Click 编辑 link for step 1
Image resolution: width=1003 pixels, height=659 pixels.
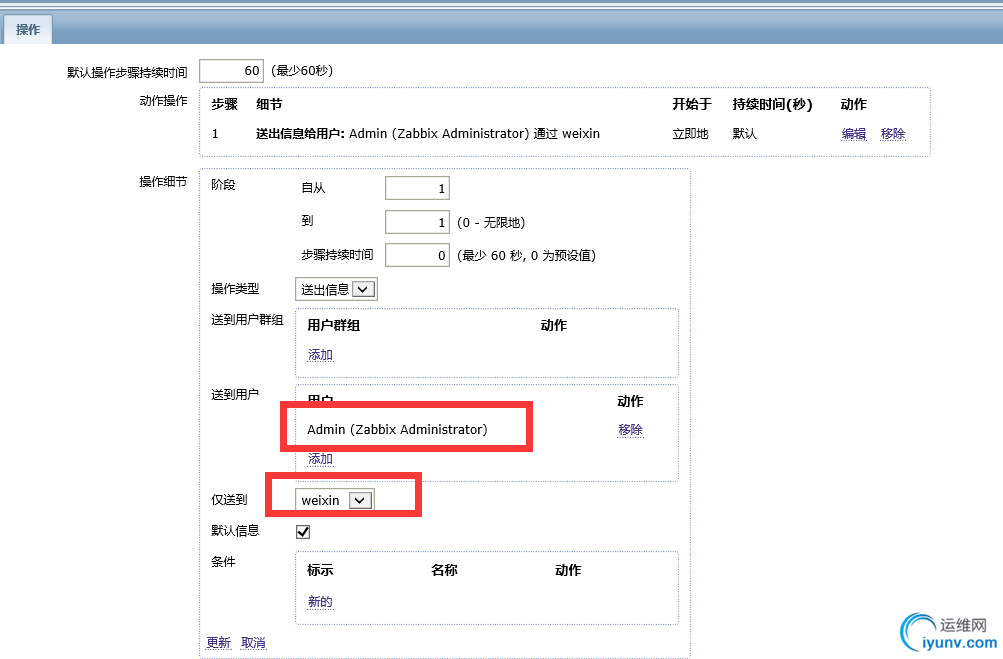[x=853, y=134]
